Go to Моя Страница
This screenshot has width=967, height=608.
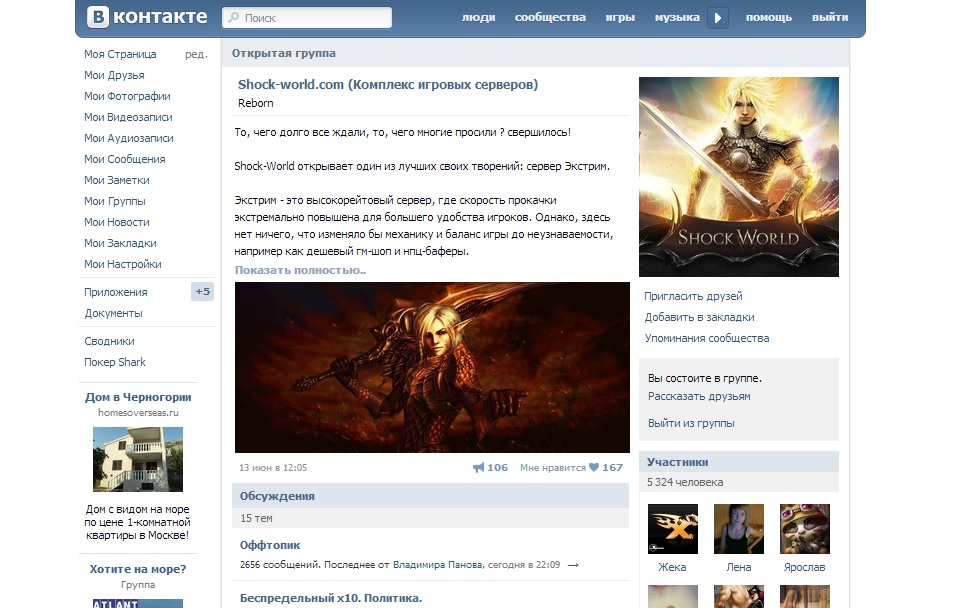point(120,54)
